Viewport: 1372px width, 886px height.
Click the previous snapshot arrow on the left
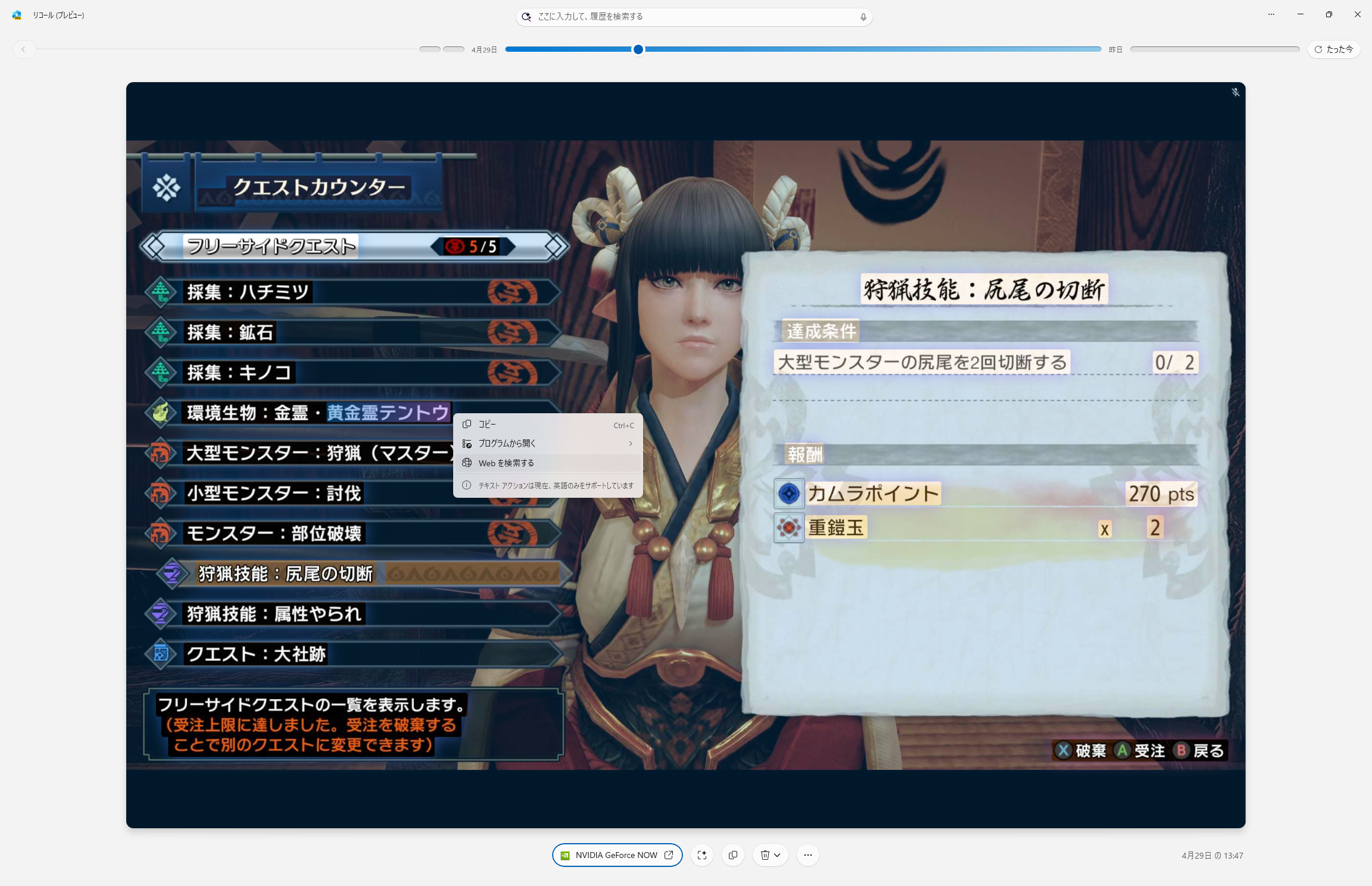point(24,49)
